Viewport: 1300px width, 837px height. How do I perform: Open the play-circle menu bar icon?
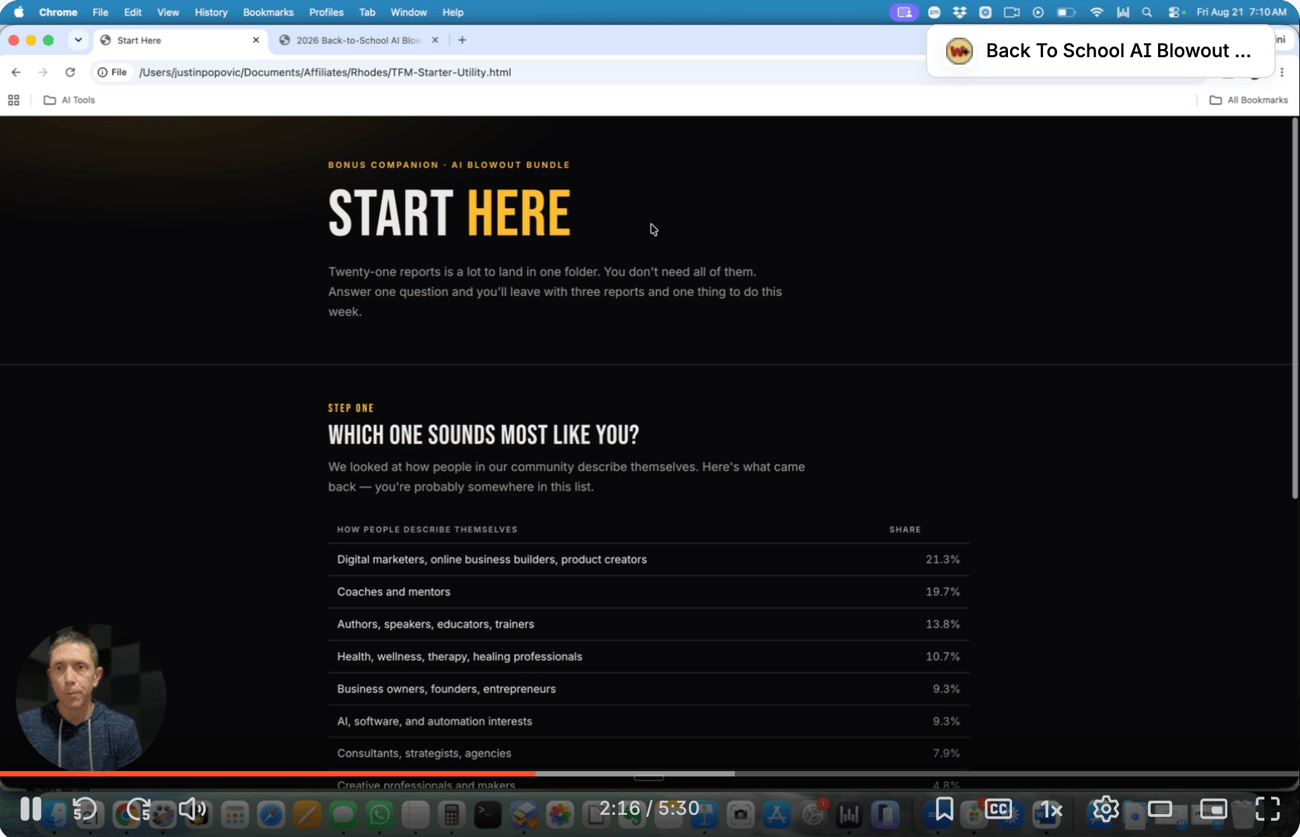[1038, 12]
